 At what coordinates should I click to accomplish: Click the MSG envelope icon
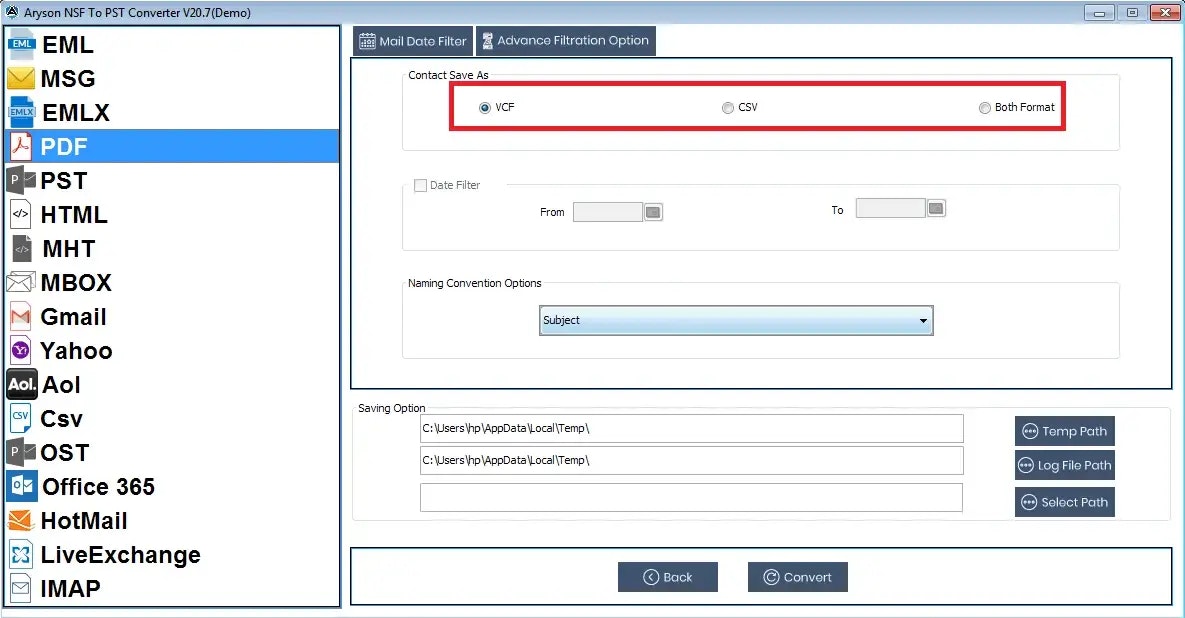[x=20, y=79]
